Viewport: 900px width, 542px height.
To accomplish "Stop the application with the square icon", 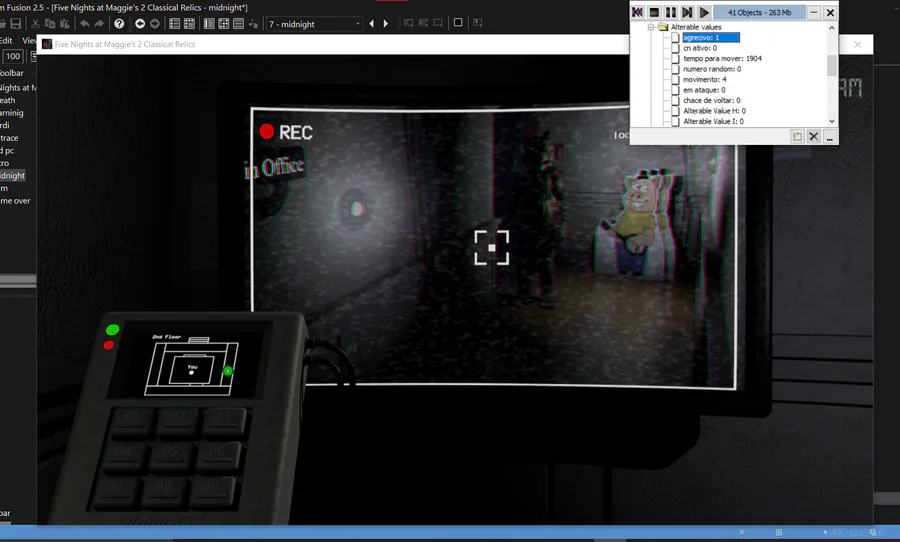I will tap(457, 22).
